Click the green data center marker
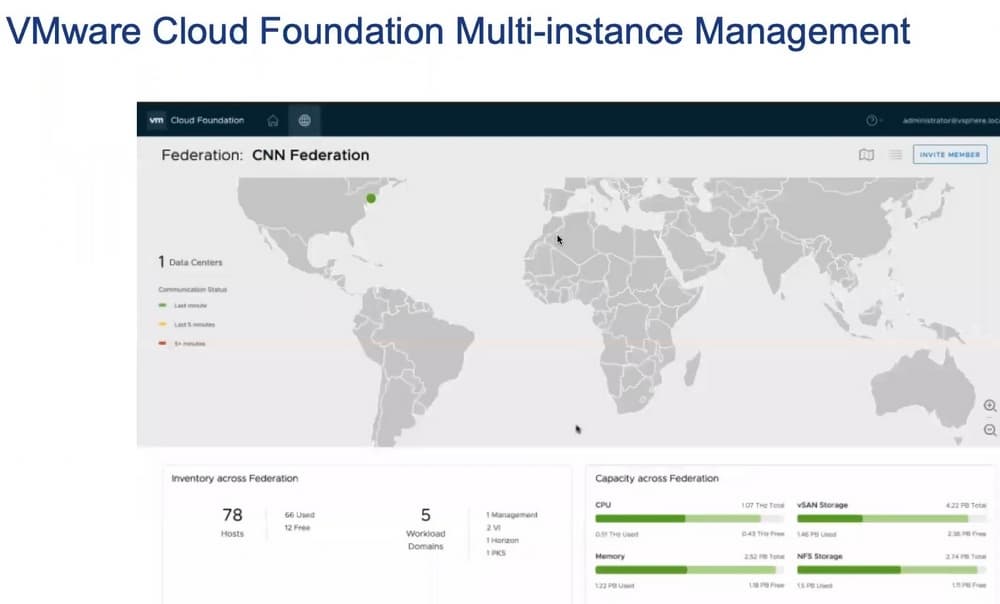Image resolution: width=1000 pixels, height=604 pixels. coord(371,198)
